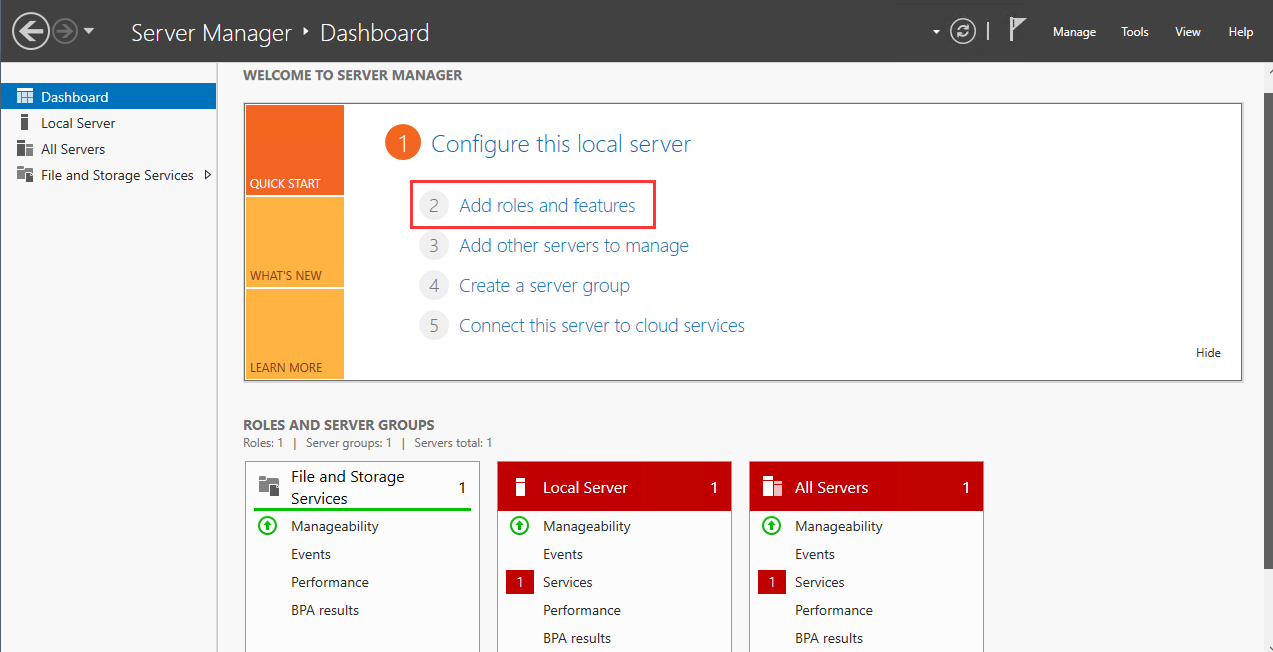Open the Local Server tile header
The width and height of the screenshot is (1273, 652).
pos(614,487)
